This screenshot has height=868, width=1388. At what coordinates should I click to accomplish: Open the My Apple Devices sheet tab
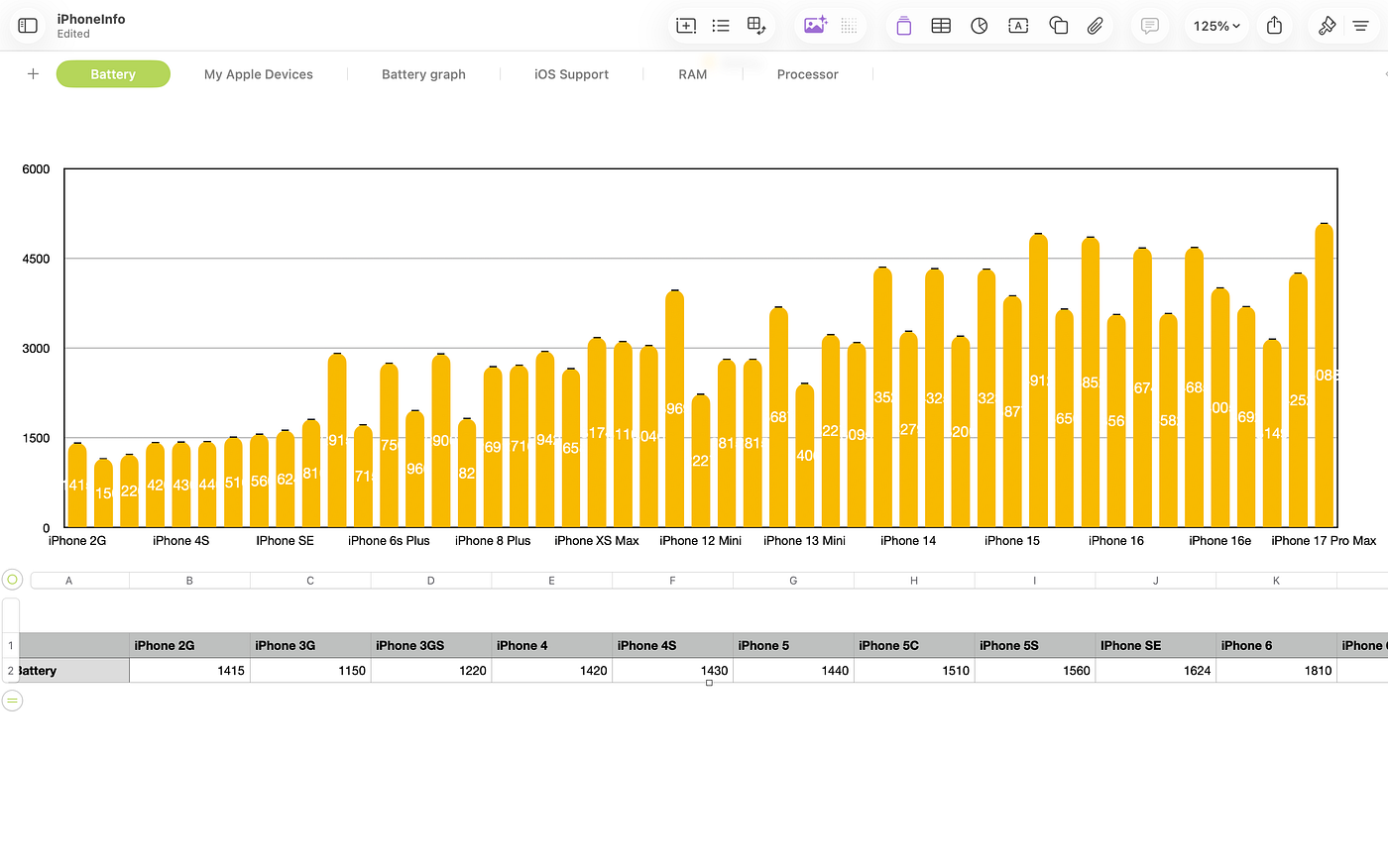[x=259, y=74]
